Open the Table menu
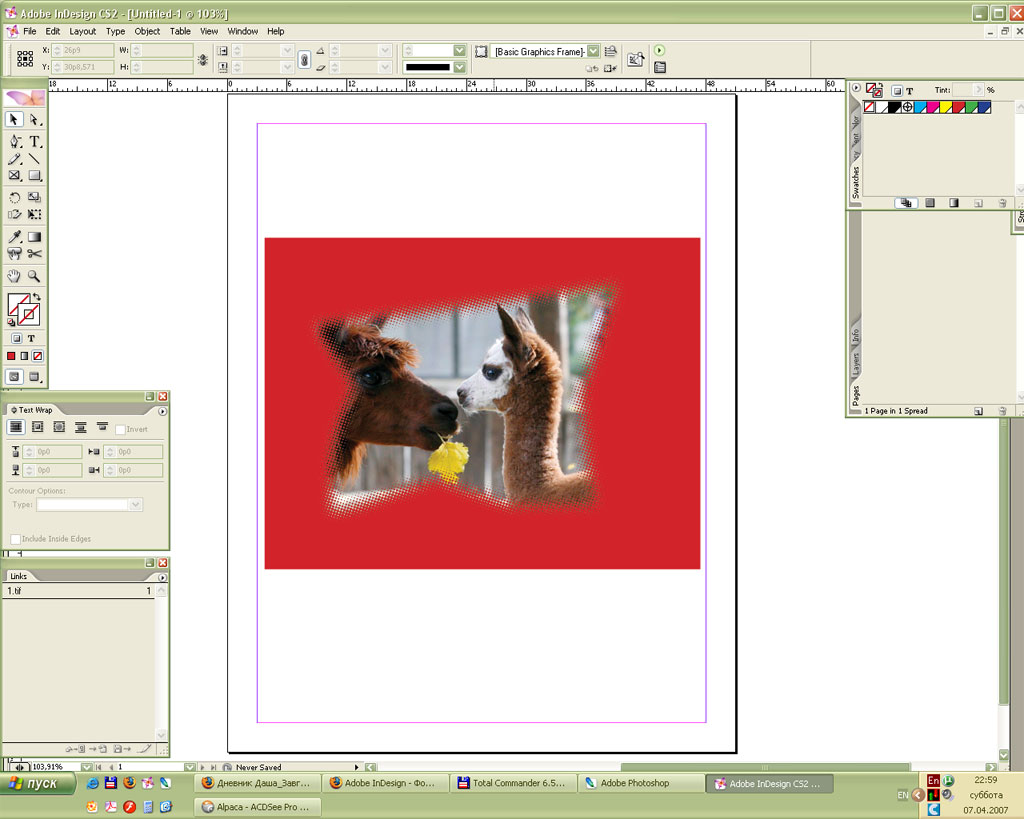This screenshot has width=1024, height=819. 180,31
